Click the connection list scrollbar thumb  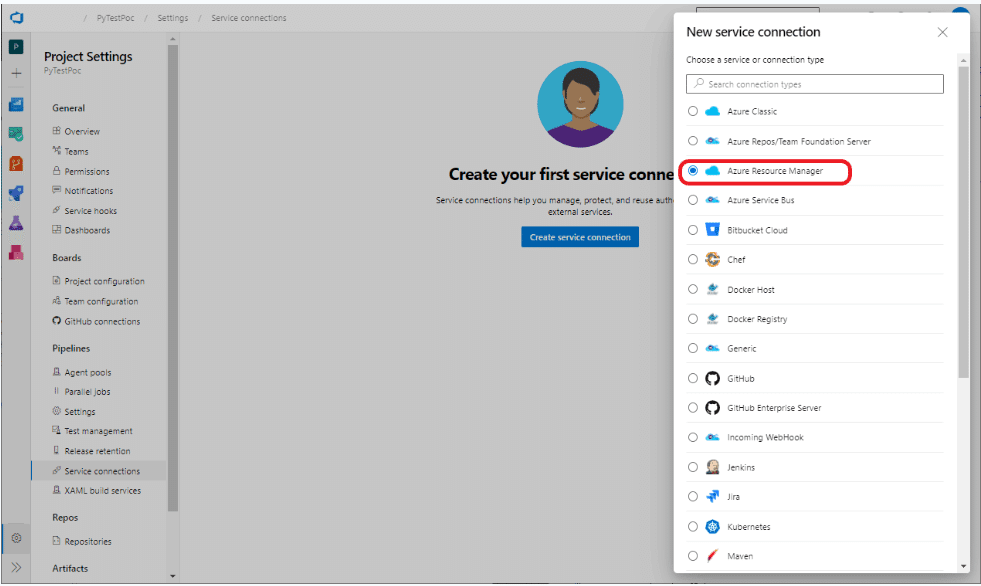click(963, 222)
